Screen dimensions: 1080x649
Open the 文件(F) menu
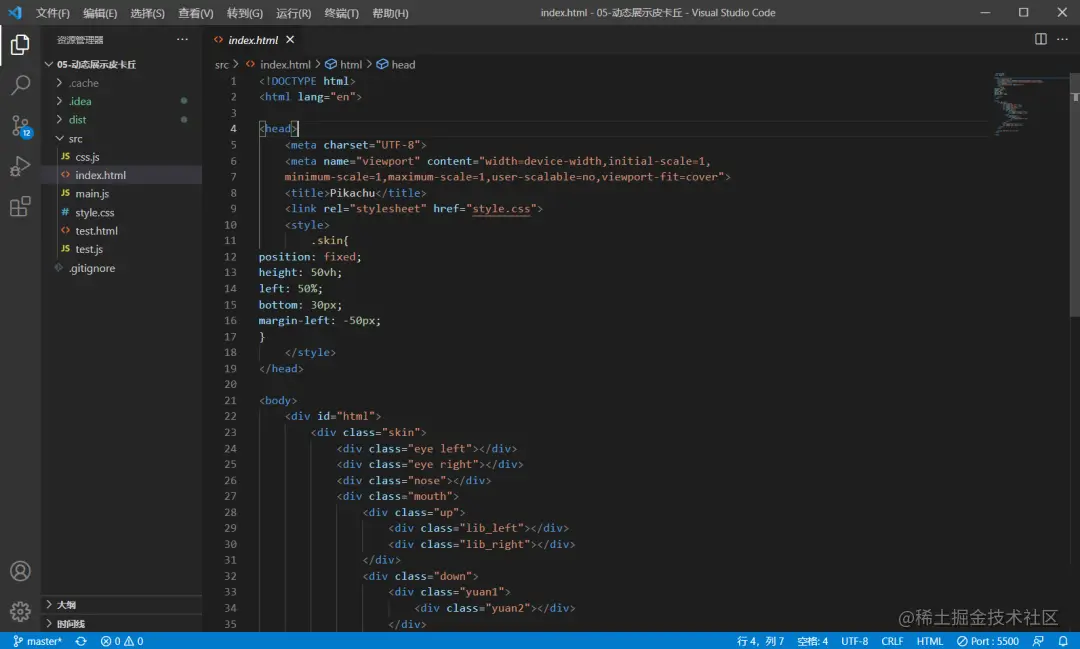(52, 13)
